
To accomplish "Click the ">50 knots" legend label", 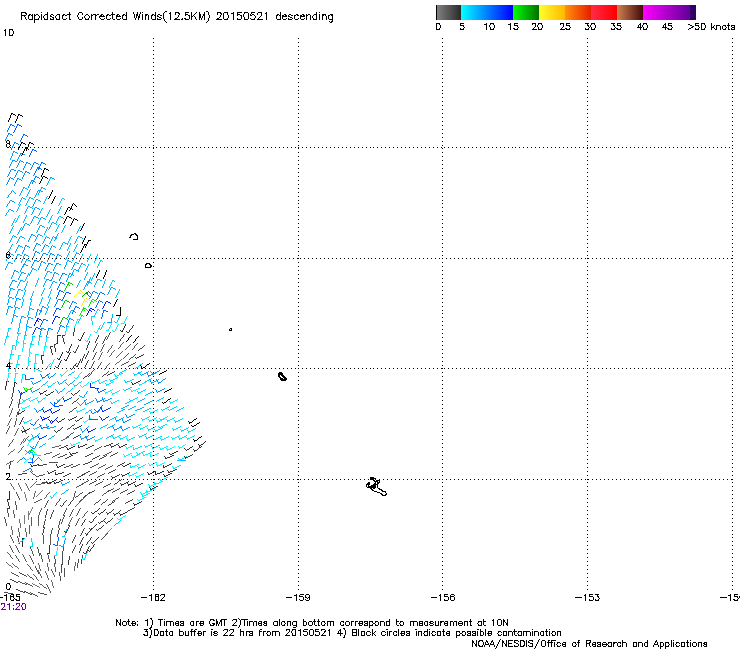I will [711, 27].
